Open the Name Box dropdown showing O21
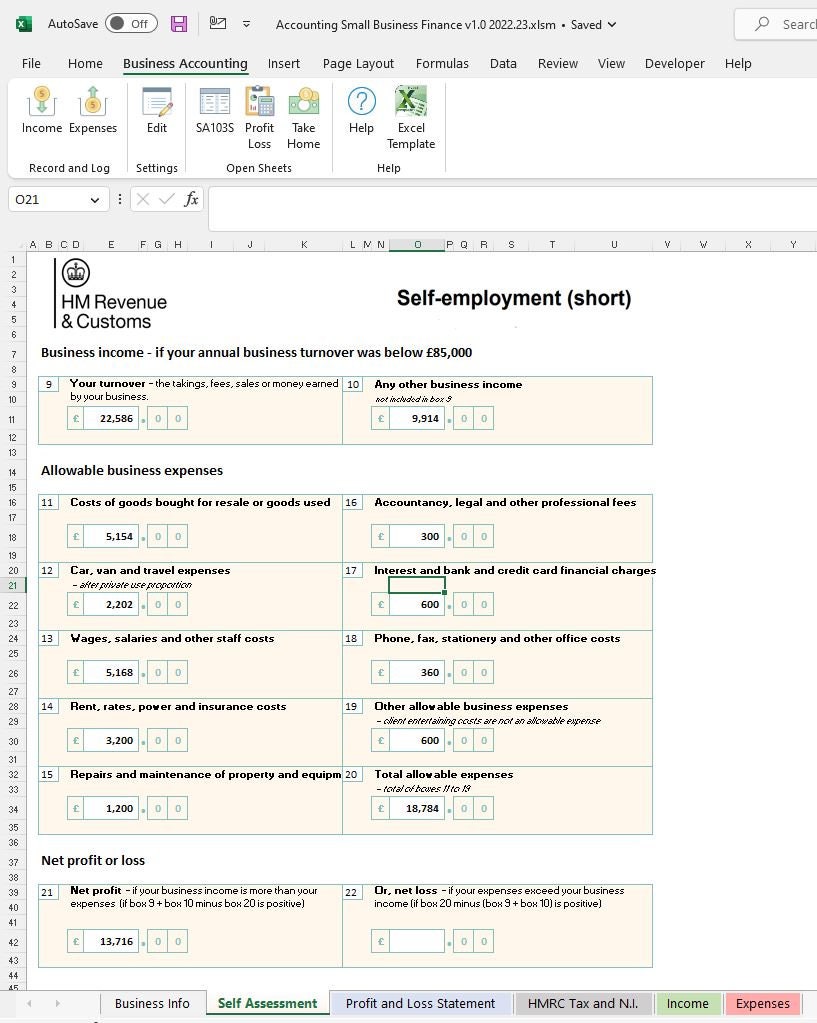The width and height of the screenshot is (817, 1023). pyautogui.click(x=94, y=199)
